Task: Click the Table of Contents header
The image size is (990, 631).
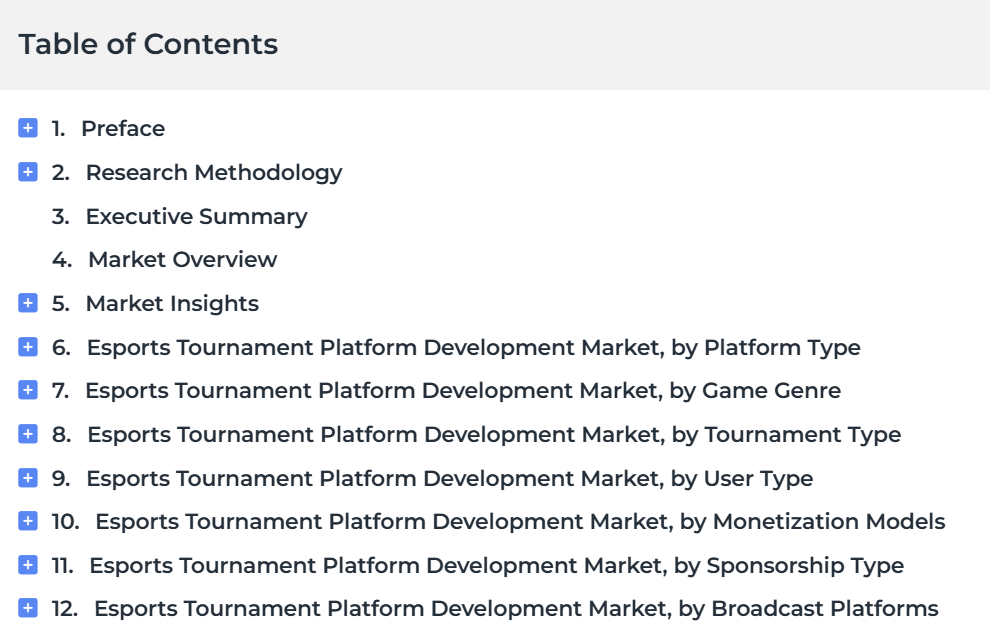Action: coord(148,44)
